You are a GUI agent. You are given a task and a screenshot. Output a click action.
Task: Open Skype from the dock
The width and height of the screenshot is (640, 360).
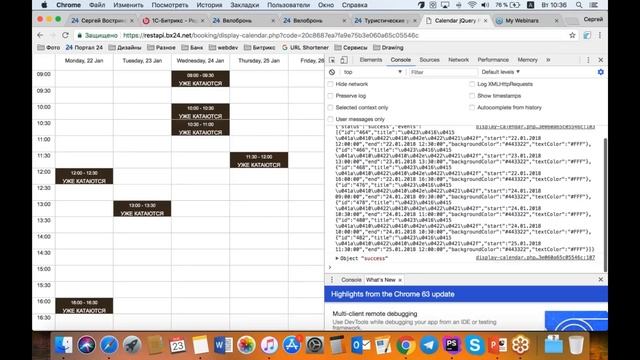[x=474, y=345]
